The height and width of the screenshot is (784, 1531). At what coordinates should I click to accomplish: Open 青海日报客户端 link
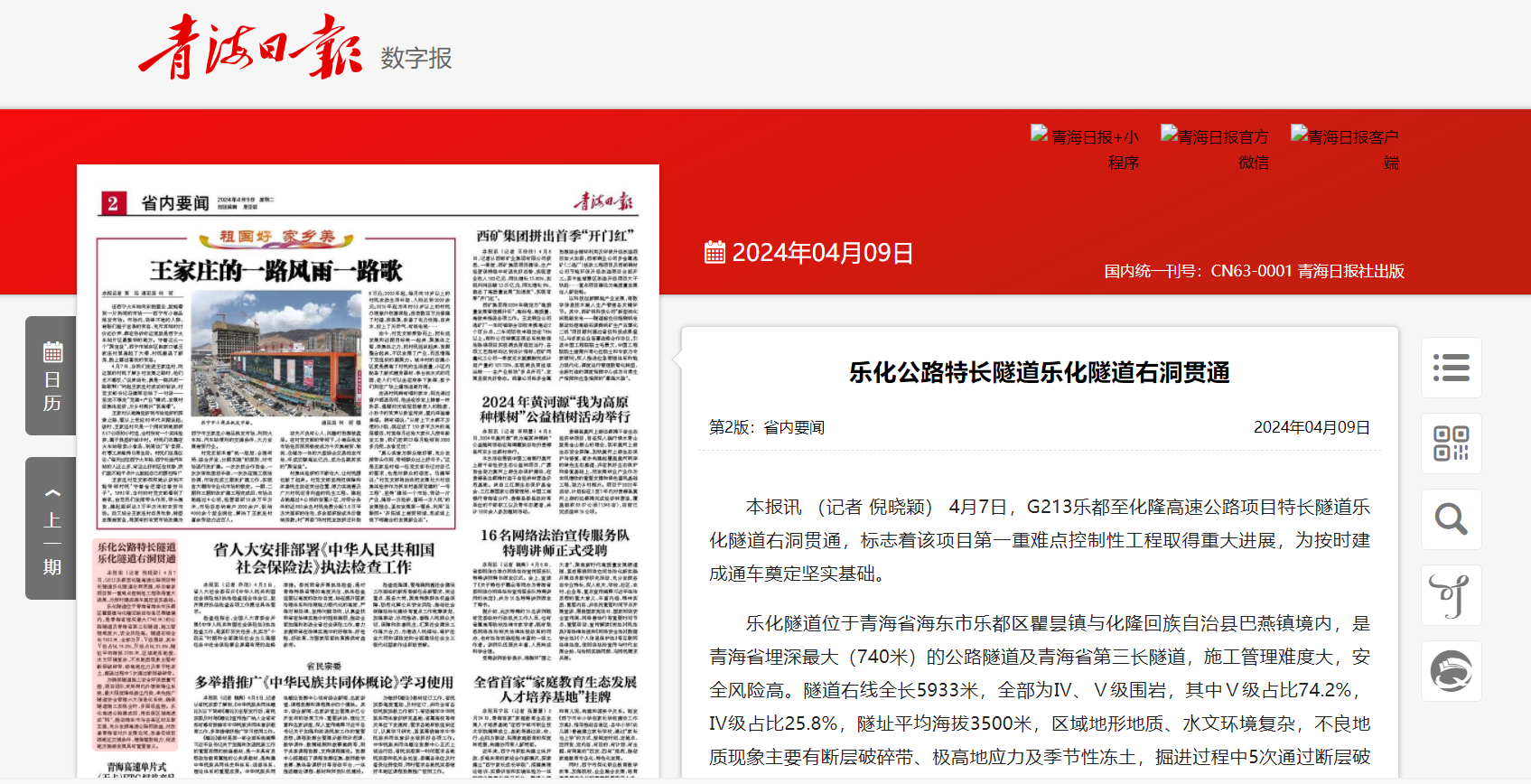click(x=1345, y=149)
